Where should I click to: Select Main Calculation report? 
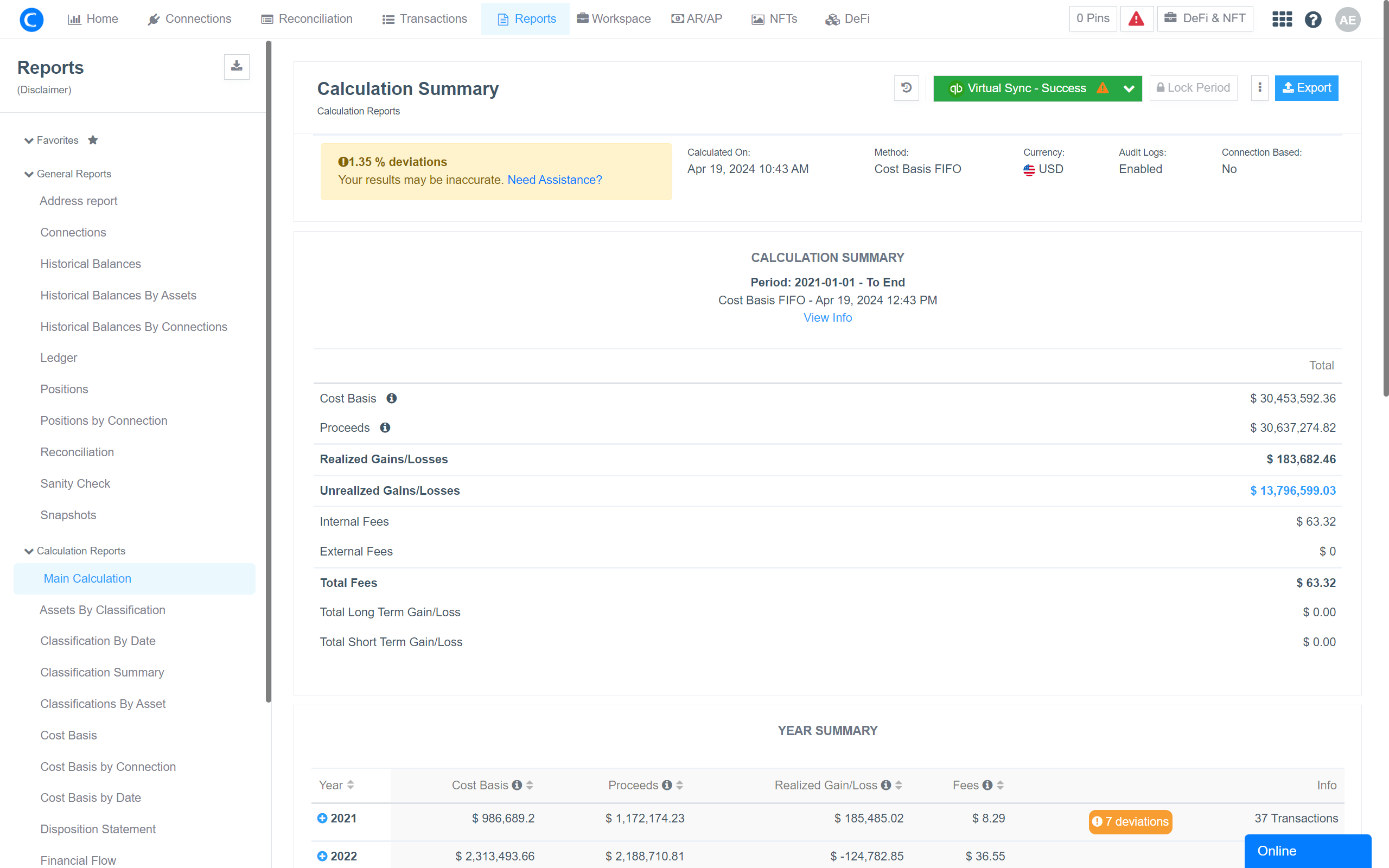click(x=87, y=578)
